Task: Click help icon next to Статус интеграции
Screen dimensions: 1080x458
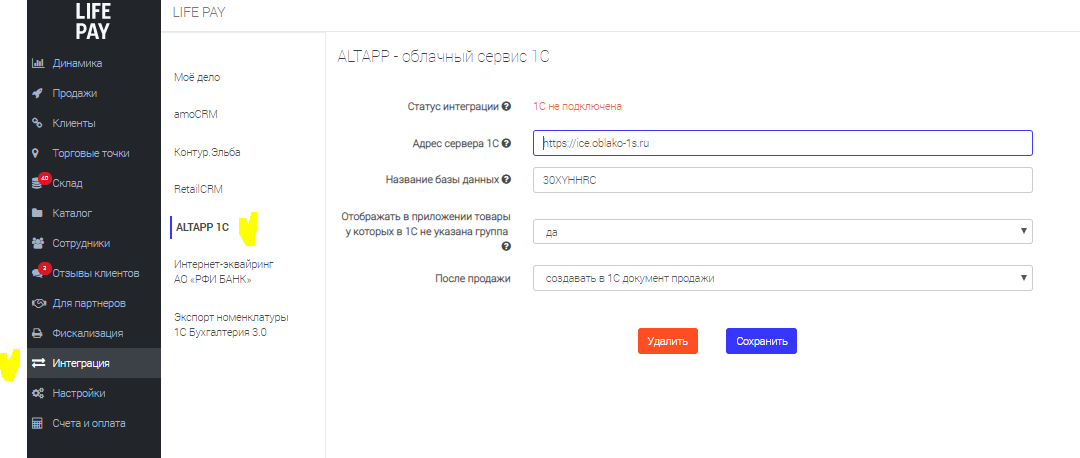Action: pos(506,106)
